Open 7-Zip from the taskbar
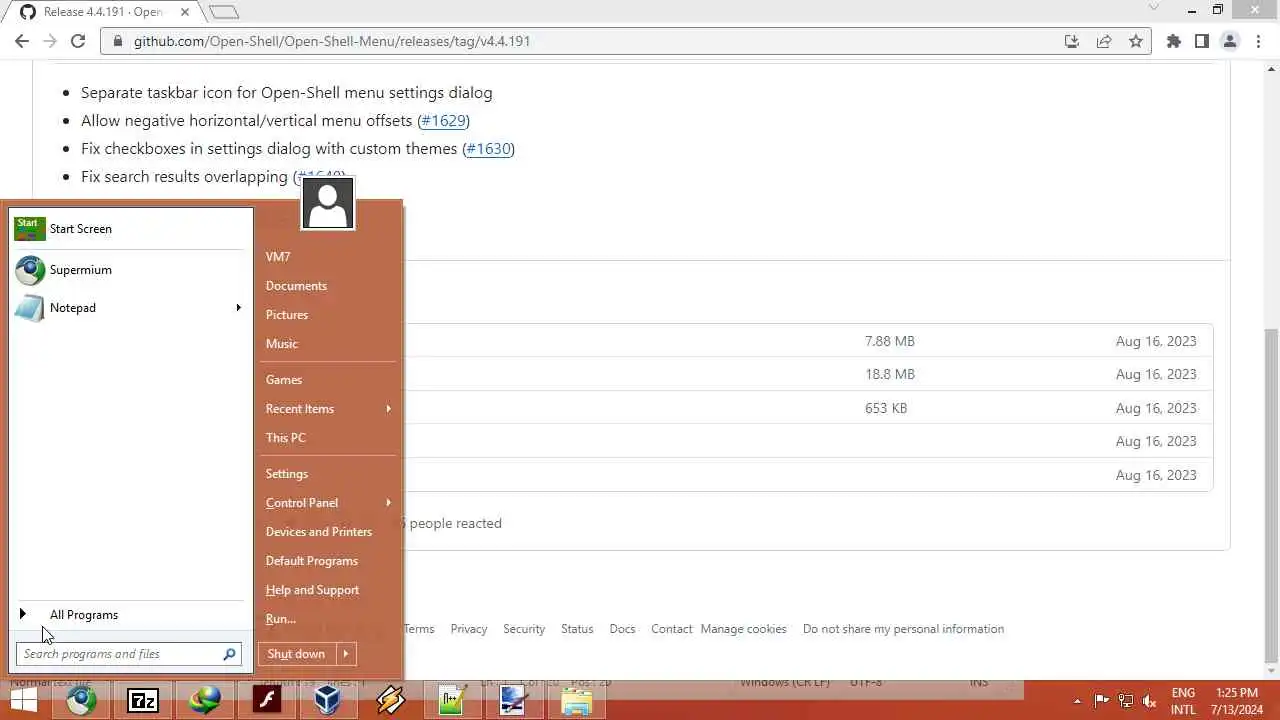This screenshot has width=1280, height=720. [143, 700]
